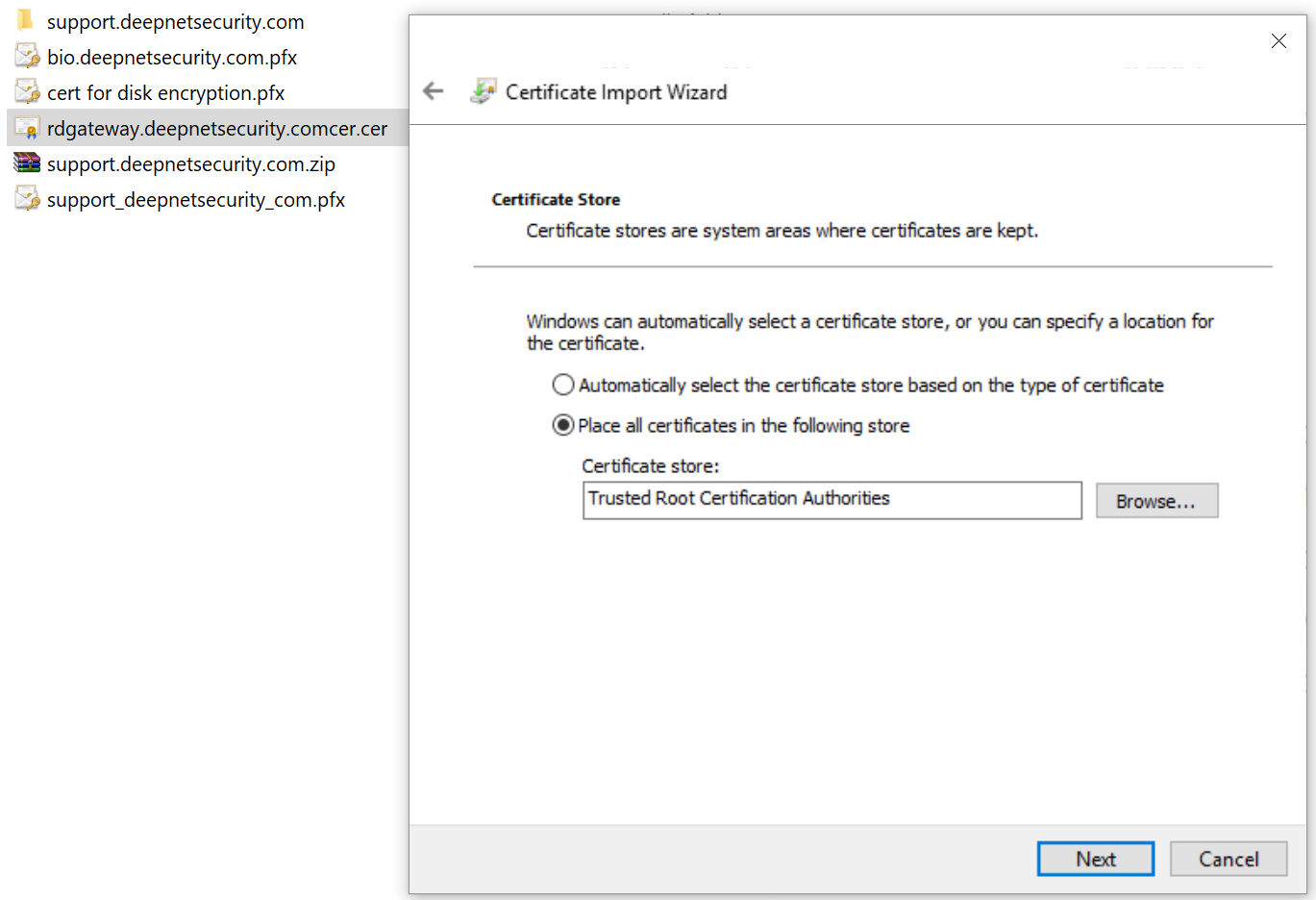Viewport: 1316px width, 900px height.
Task: Close the Certificate Import Wizard window
Action: coord(1279,40)
